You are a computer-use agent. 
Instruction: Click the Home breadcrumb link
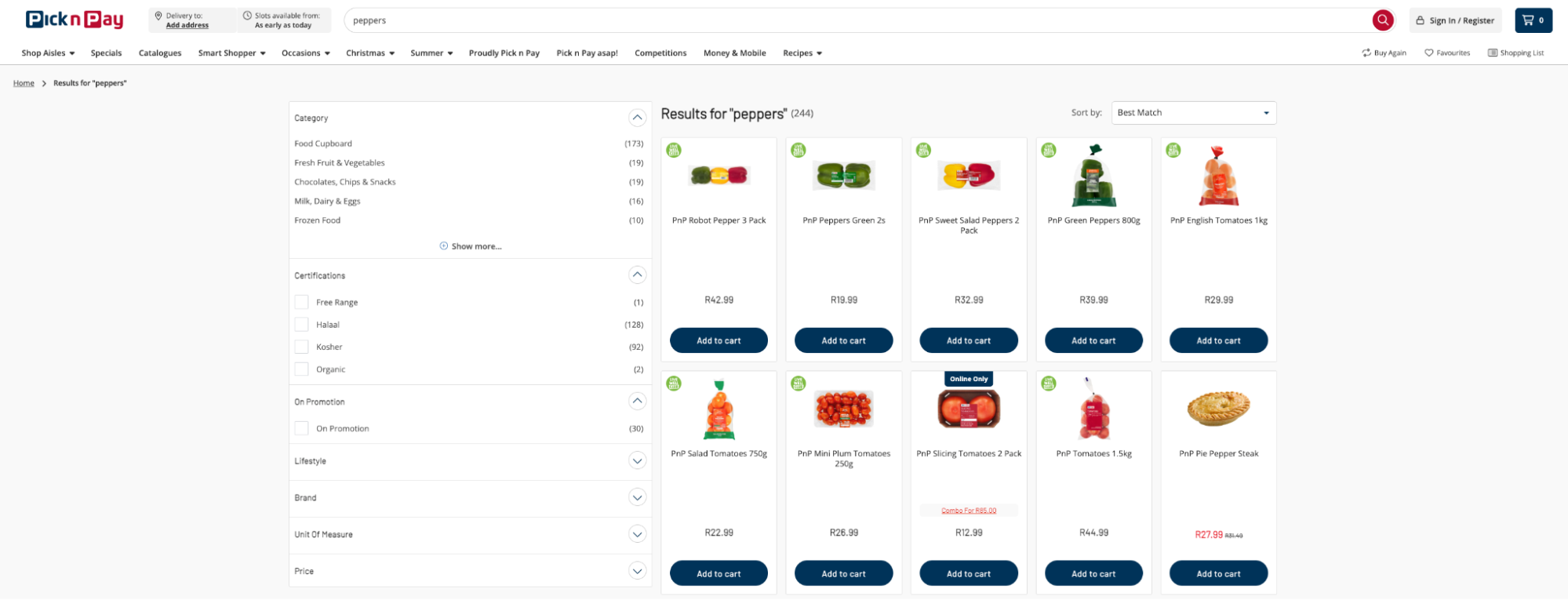(24, 83)
